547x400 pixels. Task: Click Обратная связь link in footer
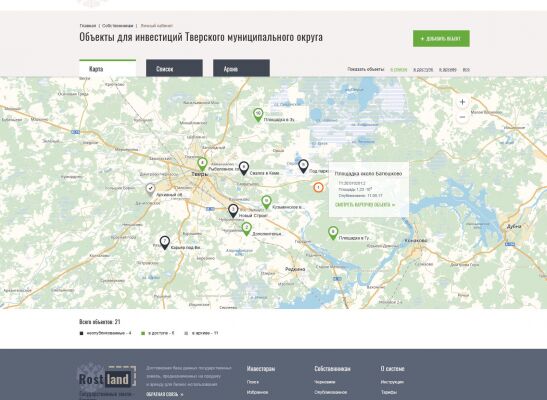click(x=165, y=394)
